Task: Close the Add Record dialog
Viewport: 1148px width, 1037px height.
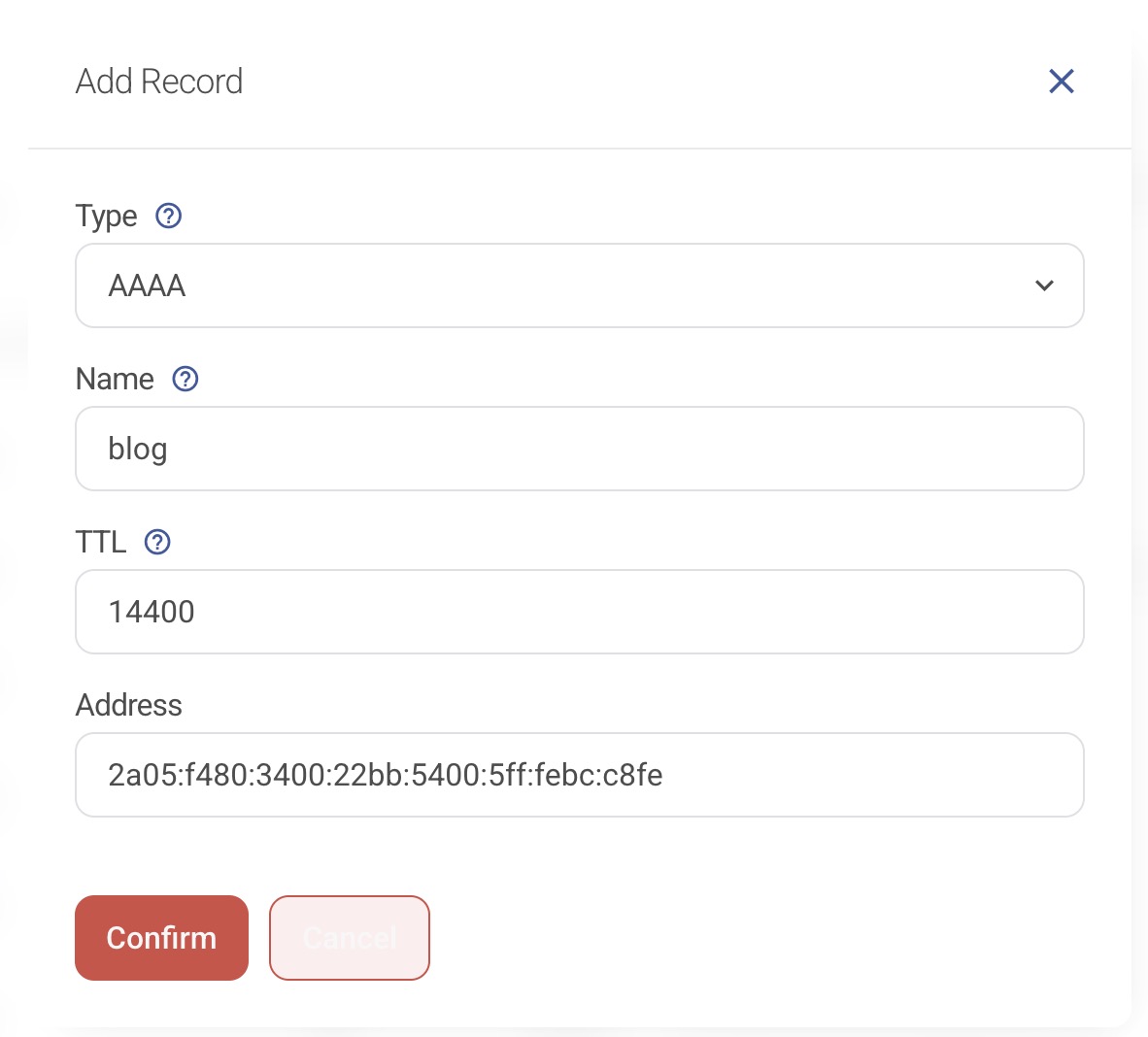Action: pos(1062,82)
